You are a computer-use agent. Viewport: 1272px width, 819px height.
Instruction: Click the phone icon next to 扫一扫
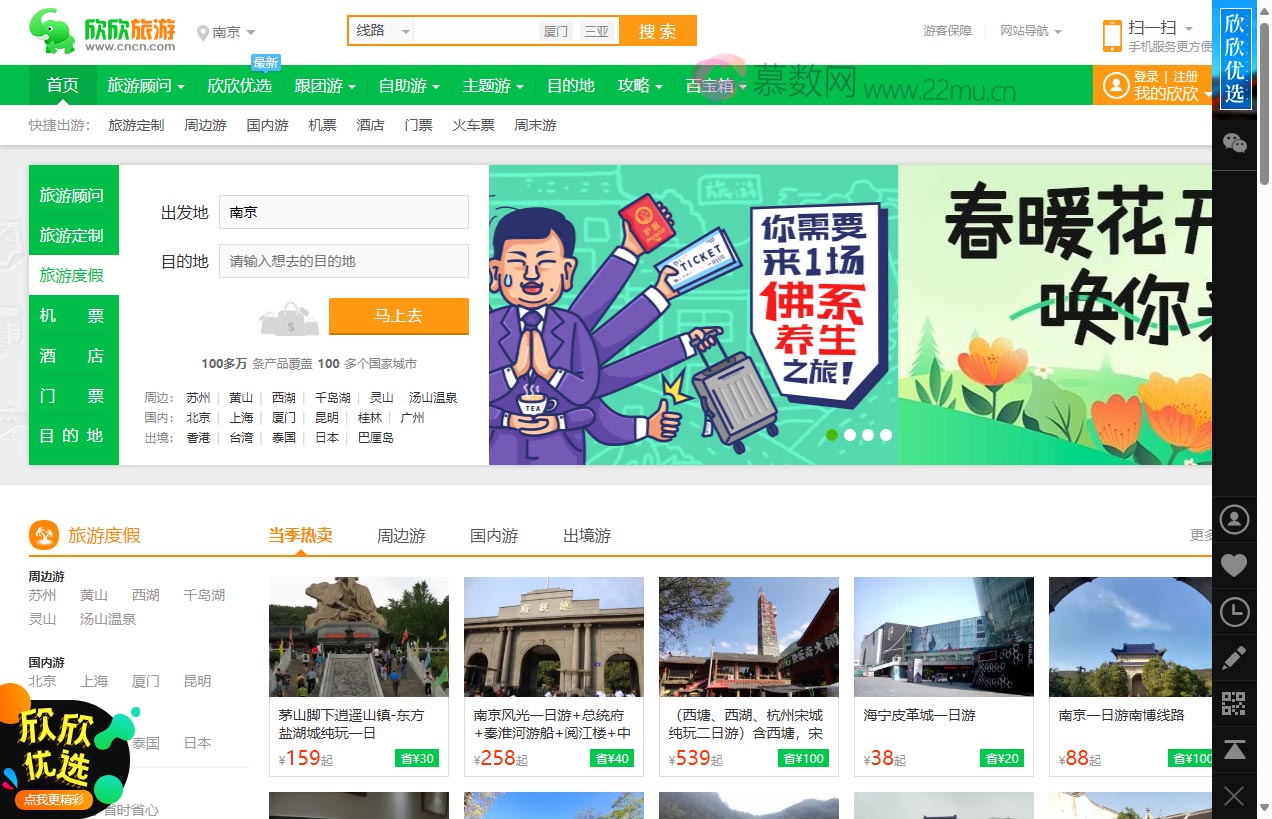[x=1110, y=36]
